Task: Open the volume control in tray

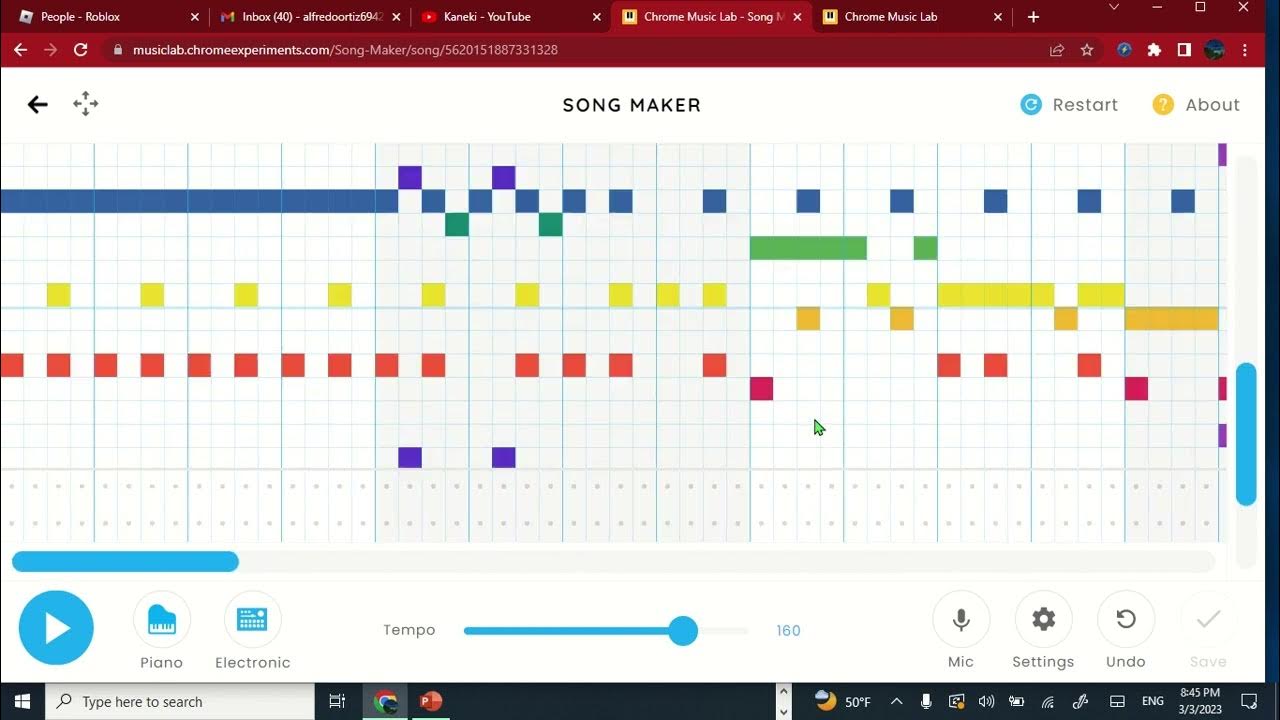Action: [986, 701]
